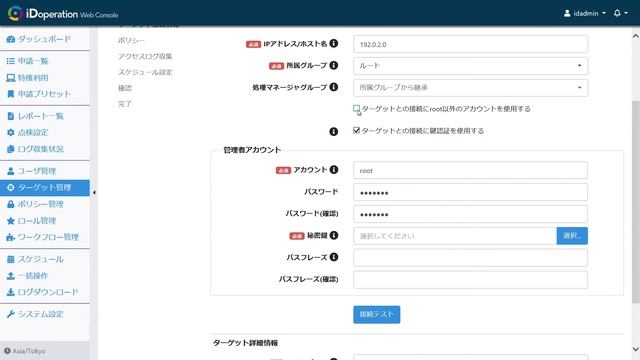The image size is (640, 360).
Task: Click the パスワード input field
Action: (x=470, y=192)
